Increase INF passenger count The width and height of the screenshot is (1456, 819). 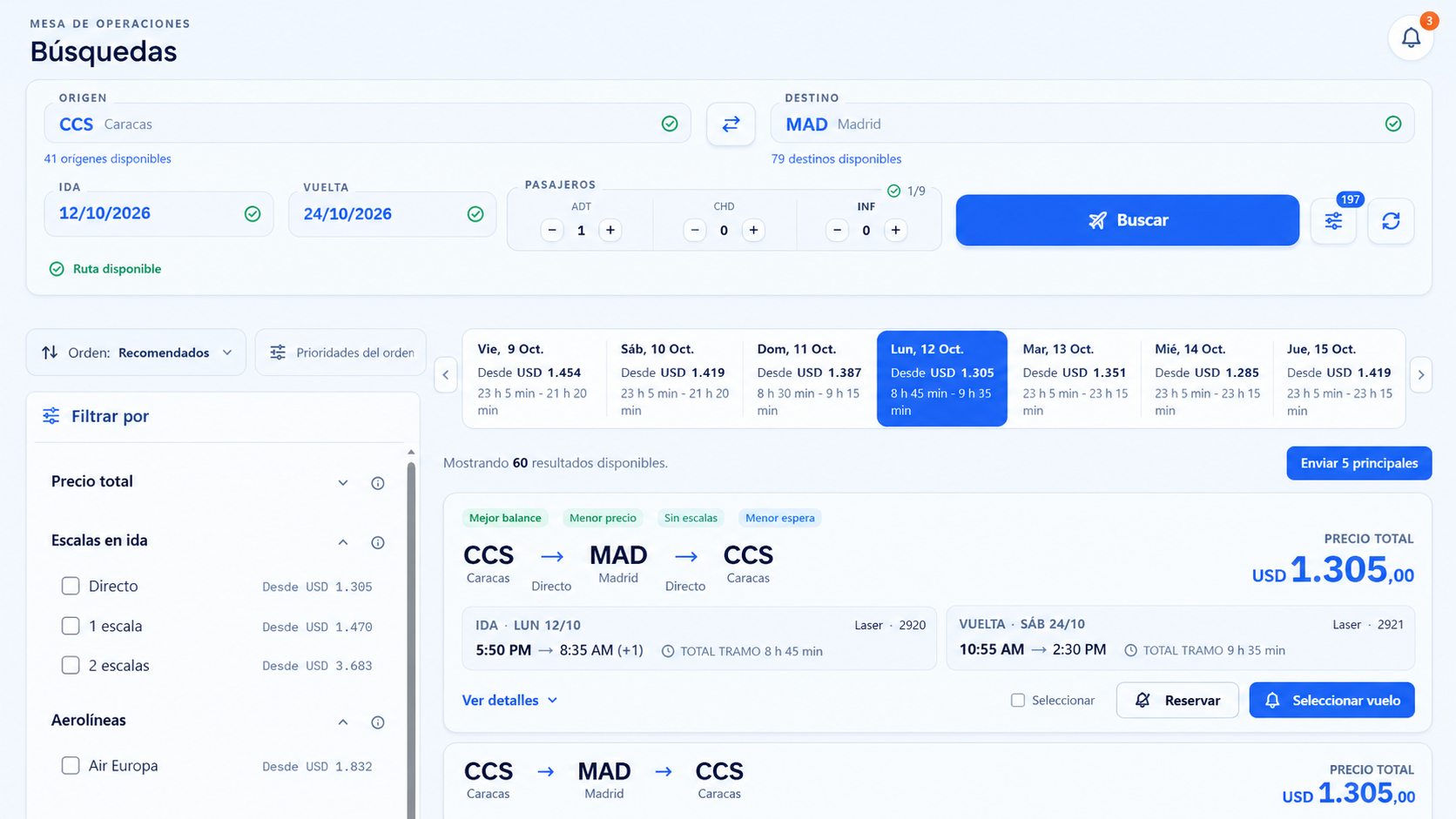(895, 230)
